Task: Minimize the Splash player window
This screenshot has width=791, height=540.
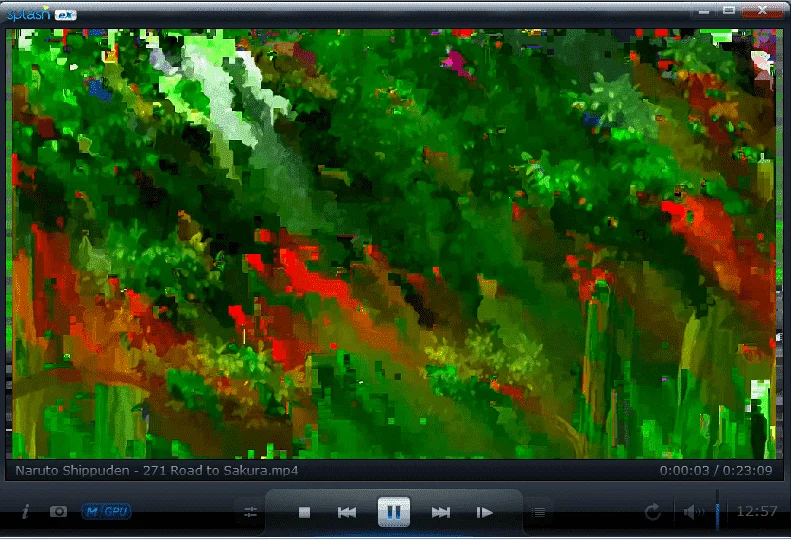Action: pos(704,11)
